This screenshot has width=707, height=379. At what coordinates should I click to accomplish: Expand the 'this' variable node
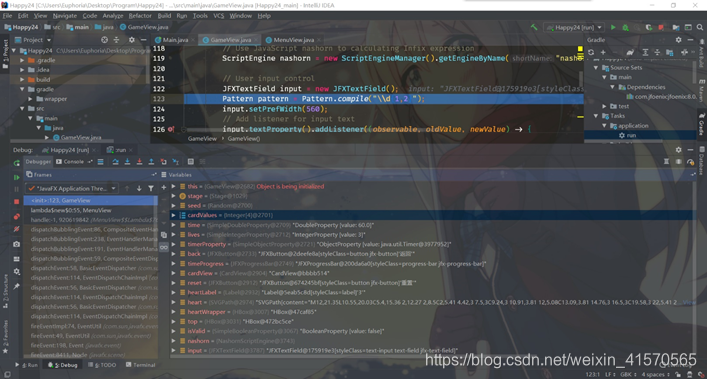[x=174, y=186]
